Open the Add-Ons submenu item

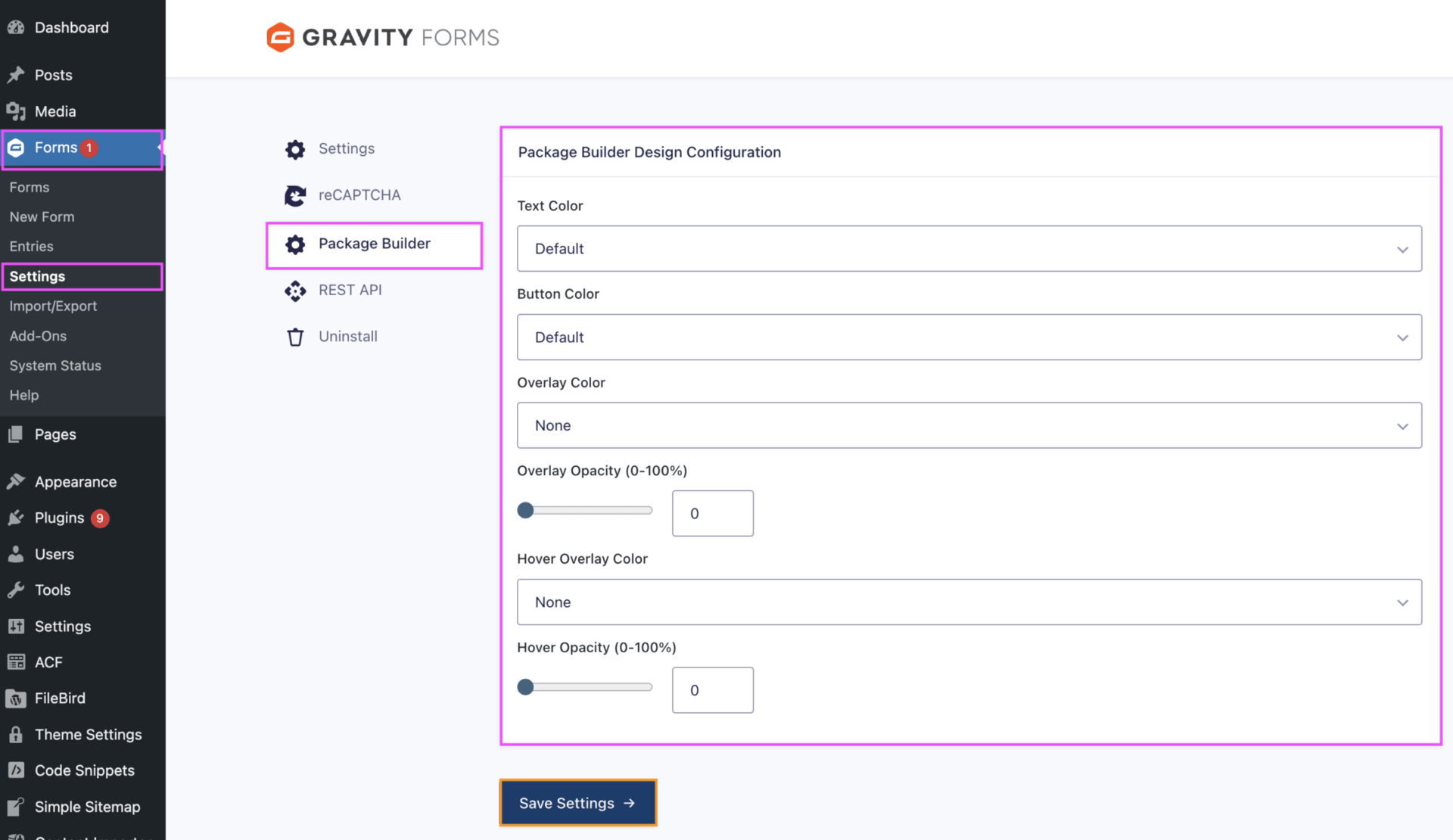tap(38, 335)
